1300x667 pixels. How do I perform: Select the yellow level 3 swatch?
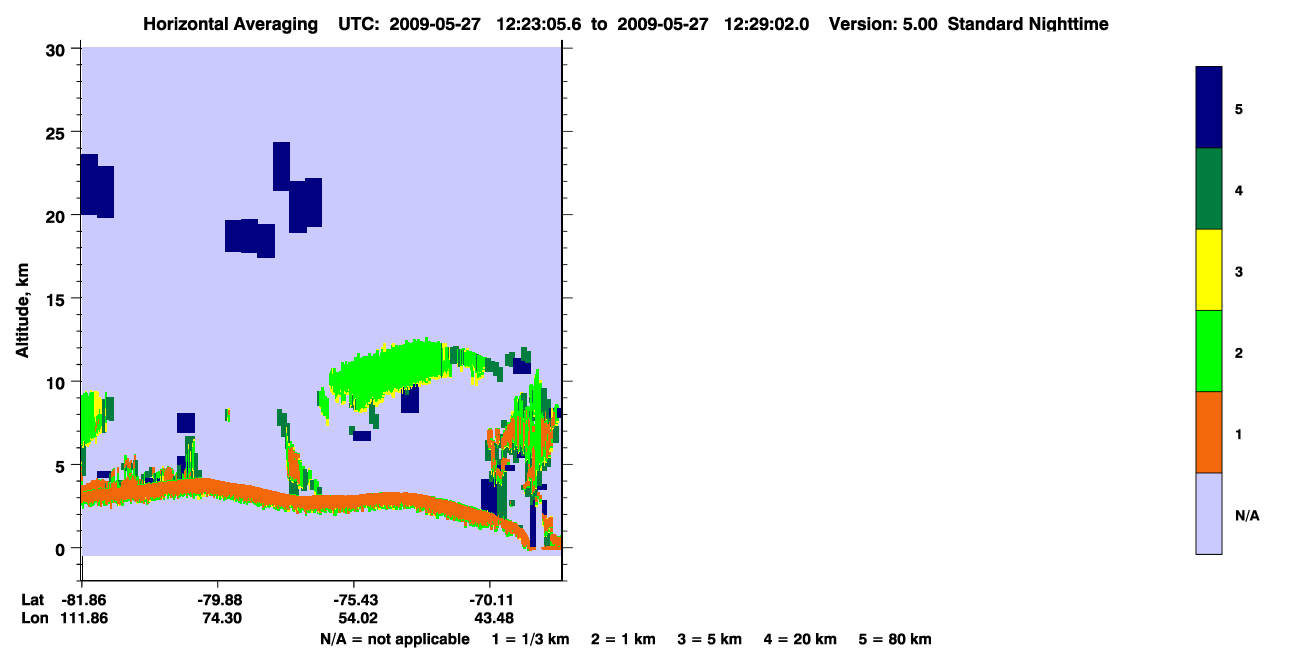(x=1209, y=270)
